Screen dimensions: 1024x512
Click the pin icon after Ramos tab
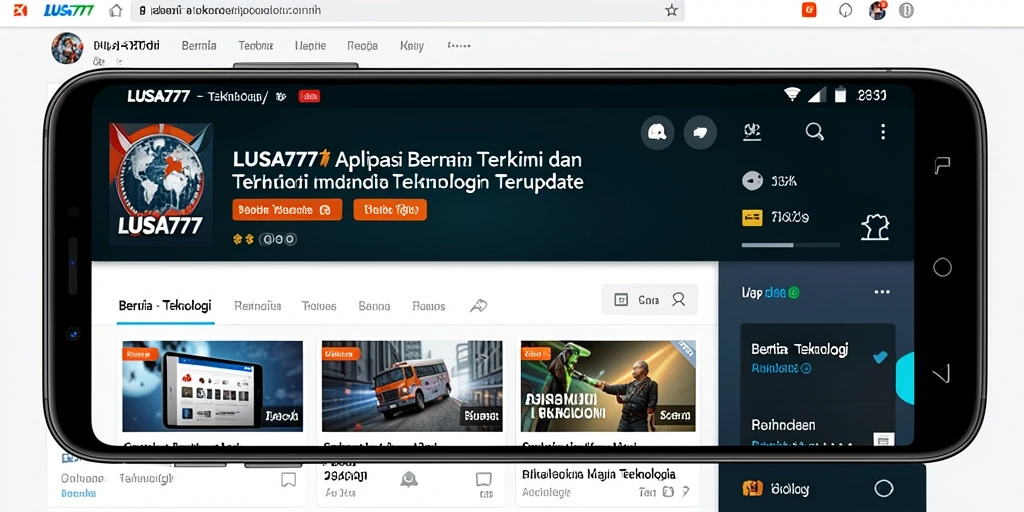479,306
